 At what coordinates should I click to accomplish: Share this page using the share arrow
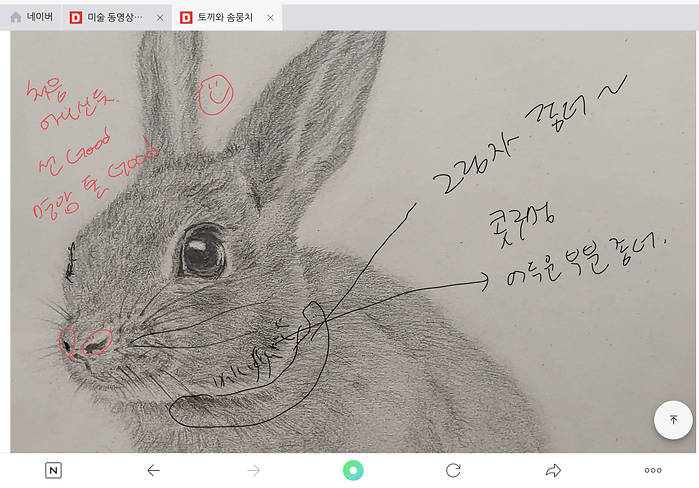(x=553, y=470)
